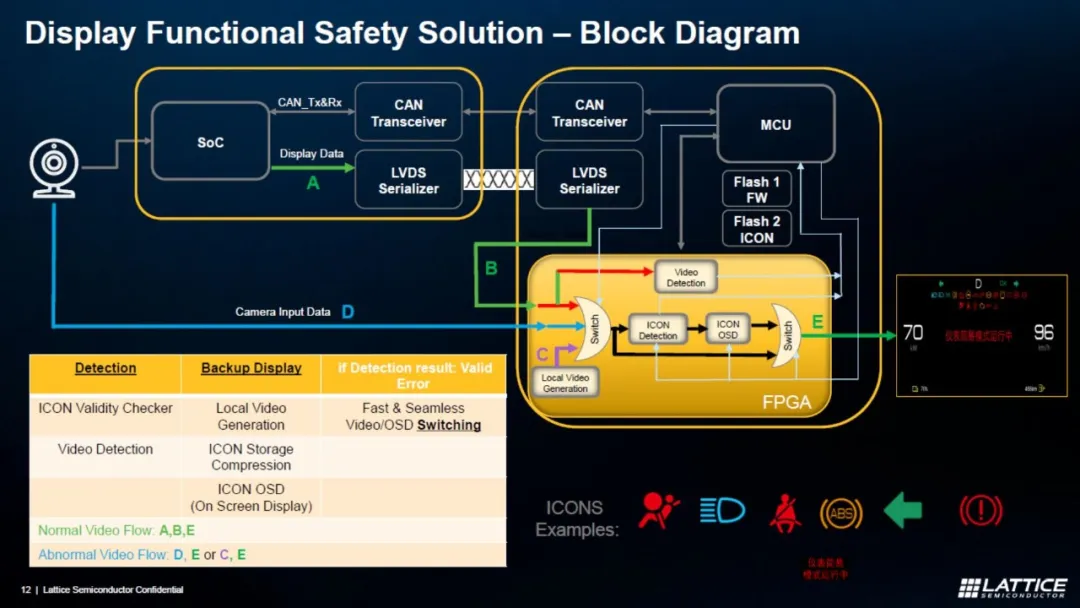Image resolution: width=1080 pixels, height=608 pixels.
Task: Select the Video Detection block in FPGA
Action: [x=685, y=277]
